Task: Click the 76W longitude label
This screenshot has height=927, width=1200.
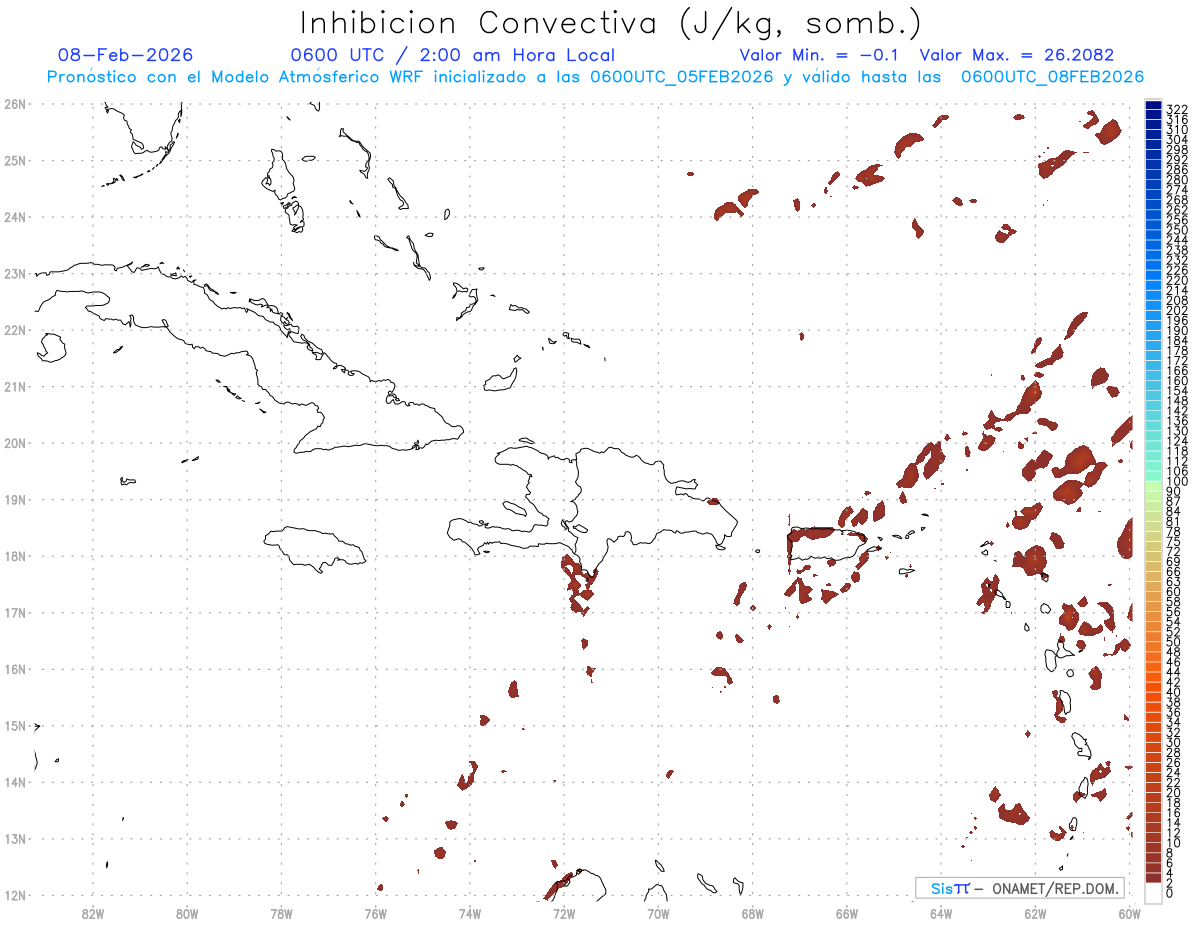Action: pyautogui.click(x=376, y=913)
